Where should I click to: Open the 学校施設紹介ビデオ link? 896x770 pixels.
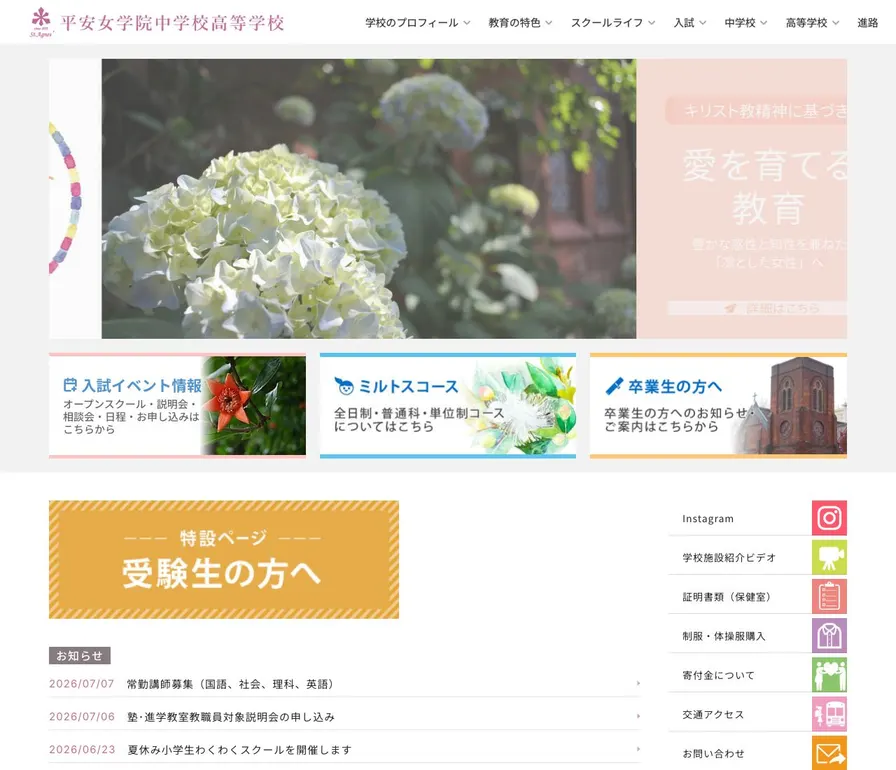pos(729,558)
